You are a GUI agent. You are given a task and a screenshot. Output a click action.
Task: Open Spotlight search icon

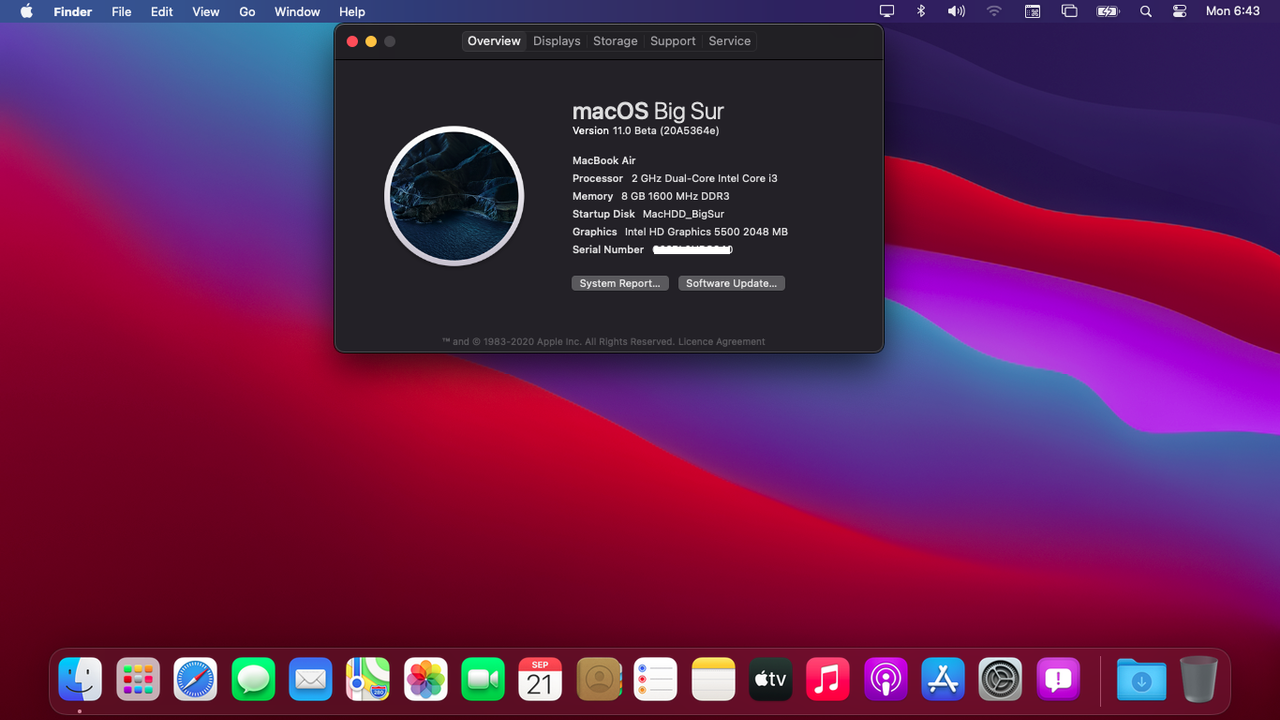1146,11
